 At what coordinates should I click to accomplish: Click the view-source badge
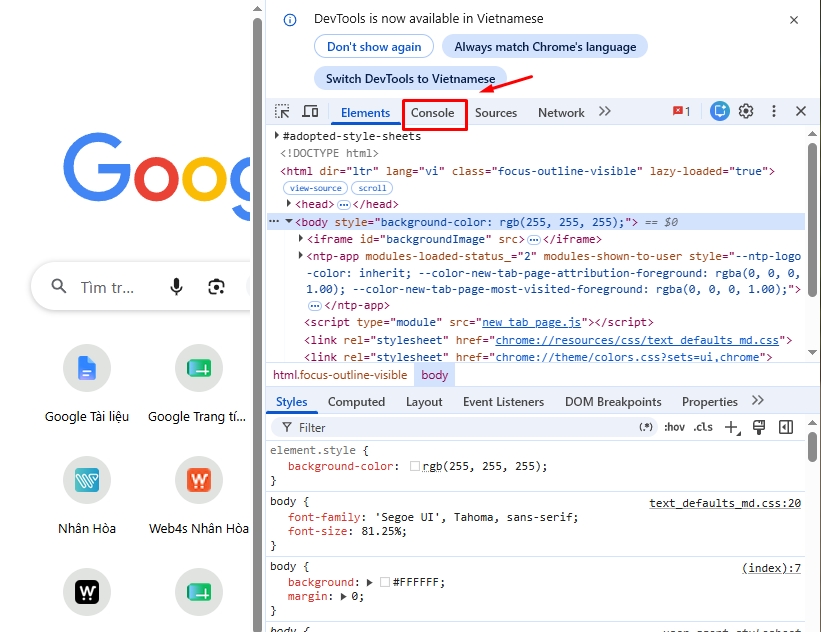tap(316, 188)
